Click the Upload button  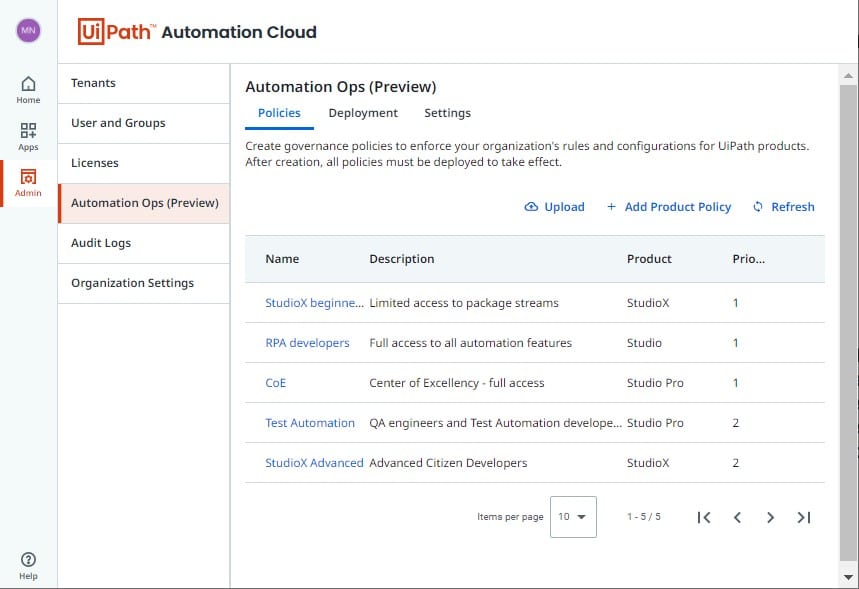coord(554,207)
